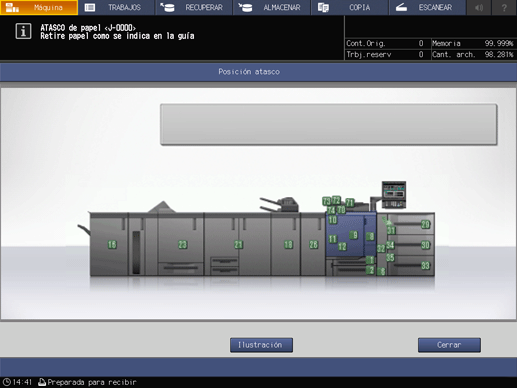Click the info icon beside ATASCO message
Viewport: 517px width, 388px height.
[23, 32]
